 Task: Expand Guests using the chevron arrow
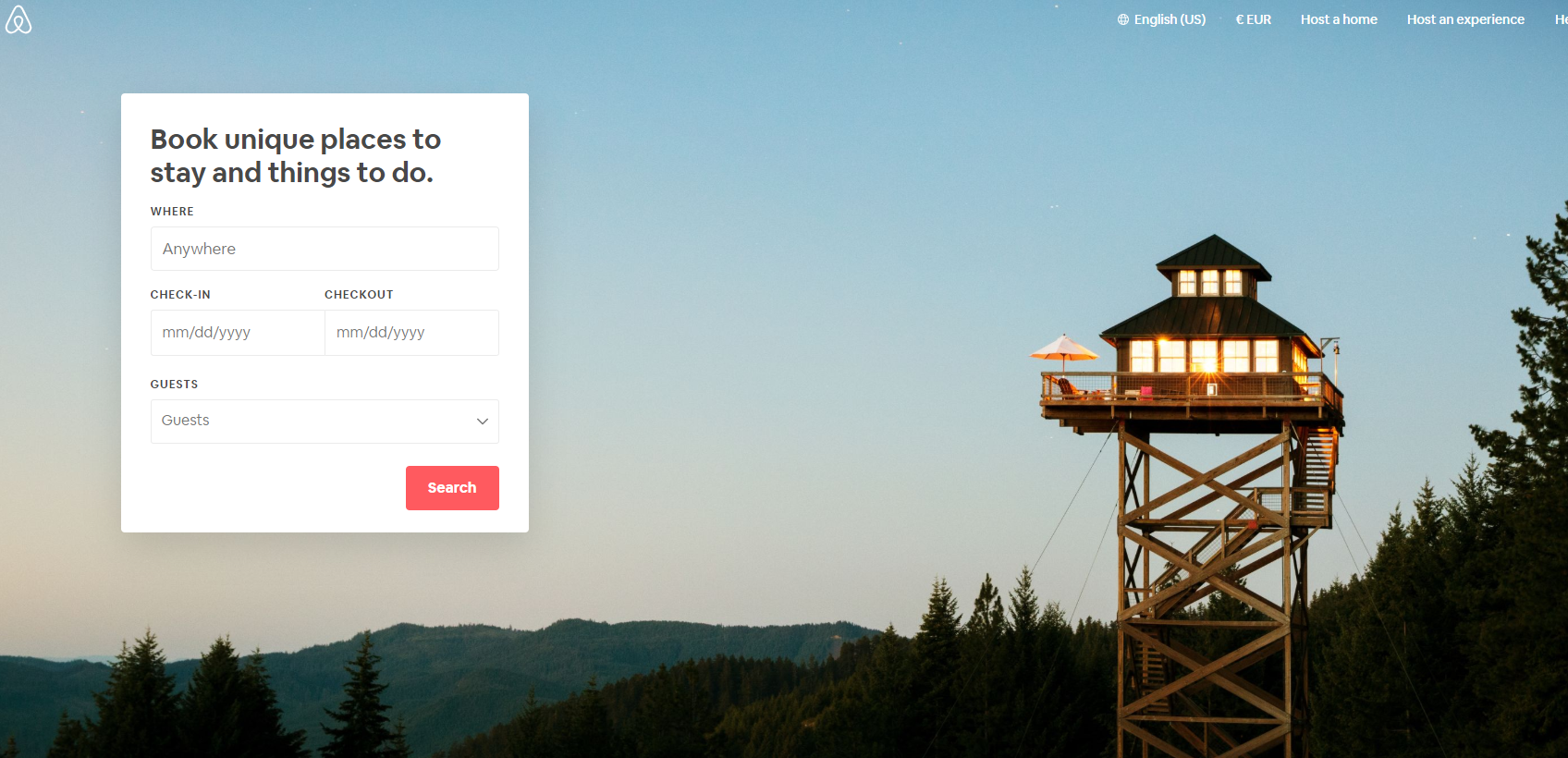coord(483,422)
